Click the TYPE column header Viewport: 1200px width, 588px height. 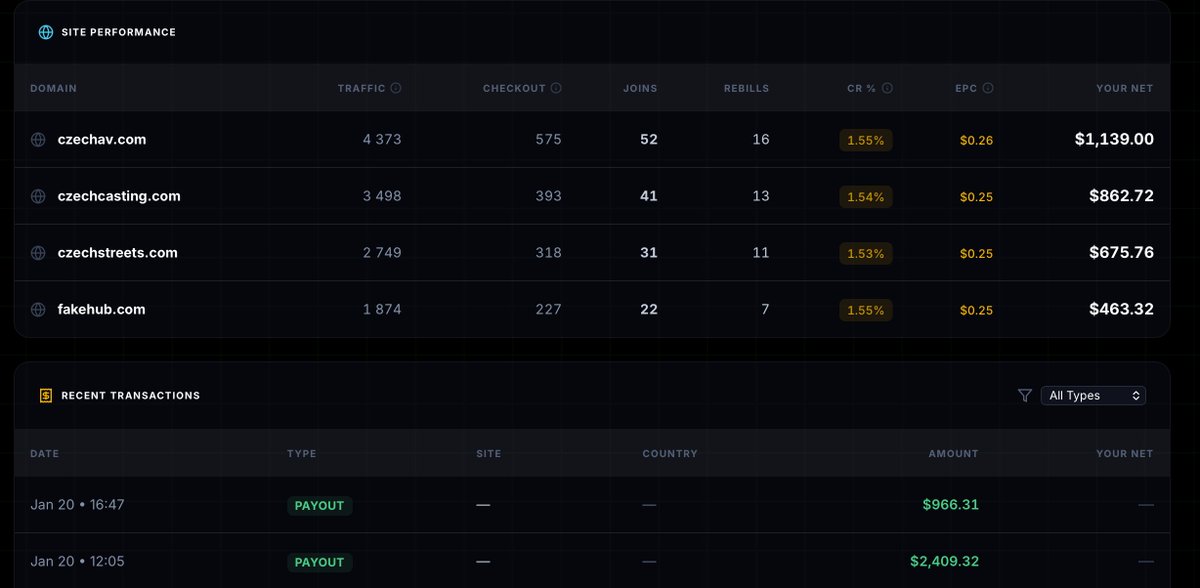(301, 453)
